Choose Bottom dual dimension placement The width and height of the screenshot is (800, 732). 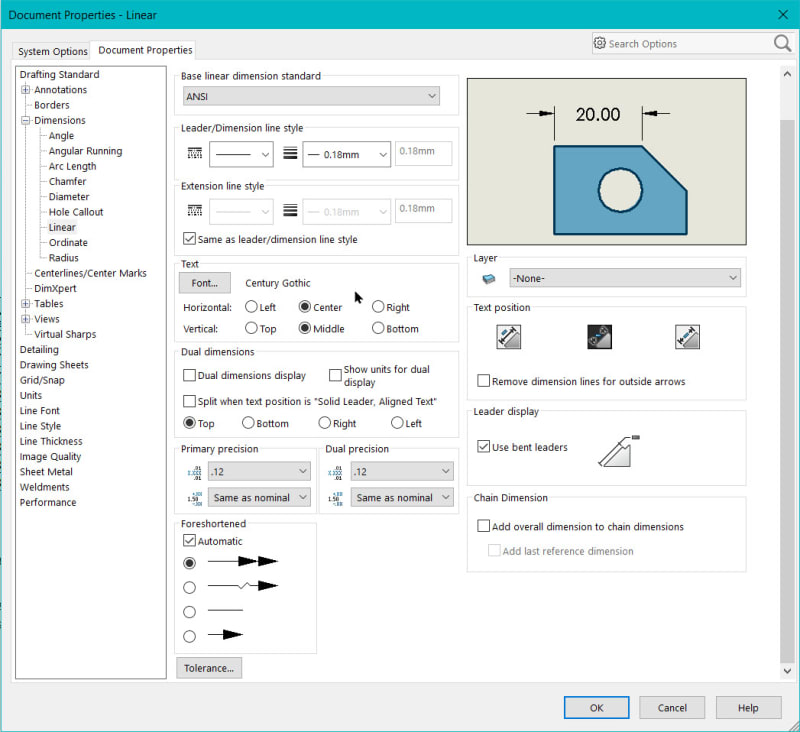[248, 423]
